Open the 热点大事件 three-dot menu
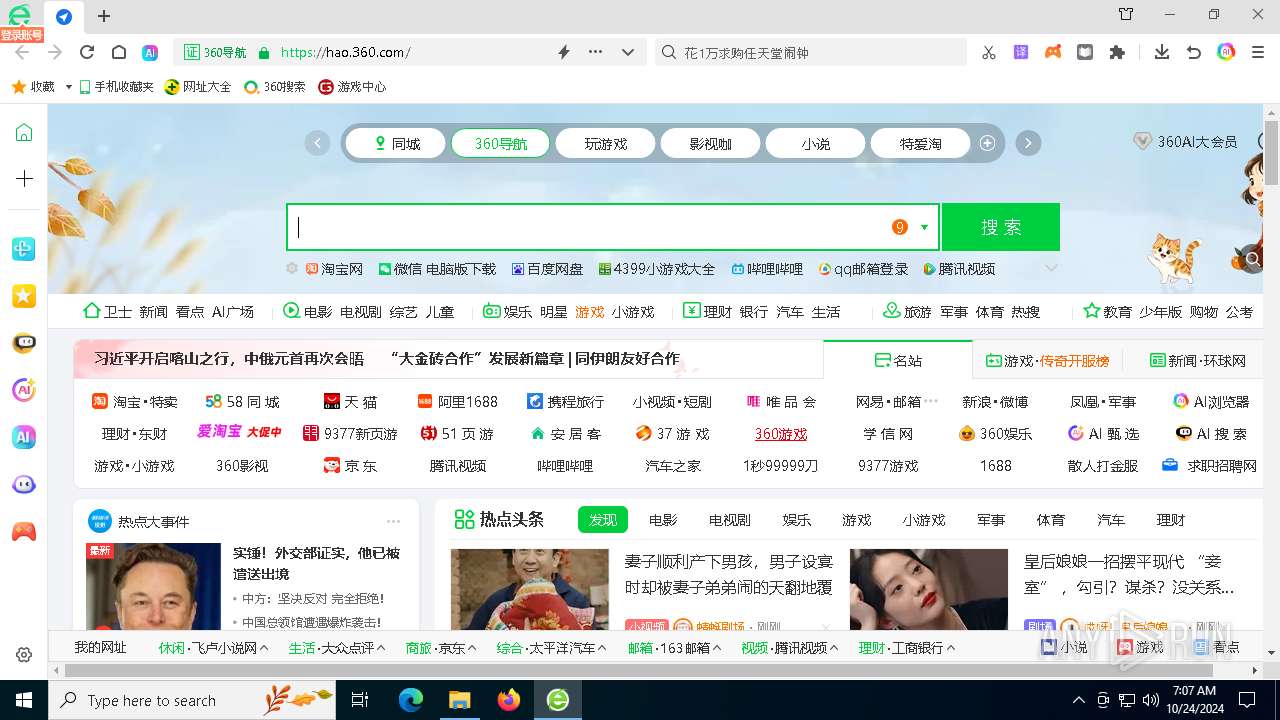This screenshot has width=1280, height=720. (394, 521)
